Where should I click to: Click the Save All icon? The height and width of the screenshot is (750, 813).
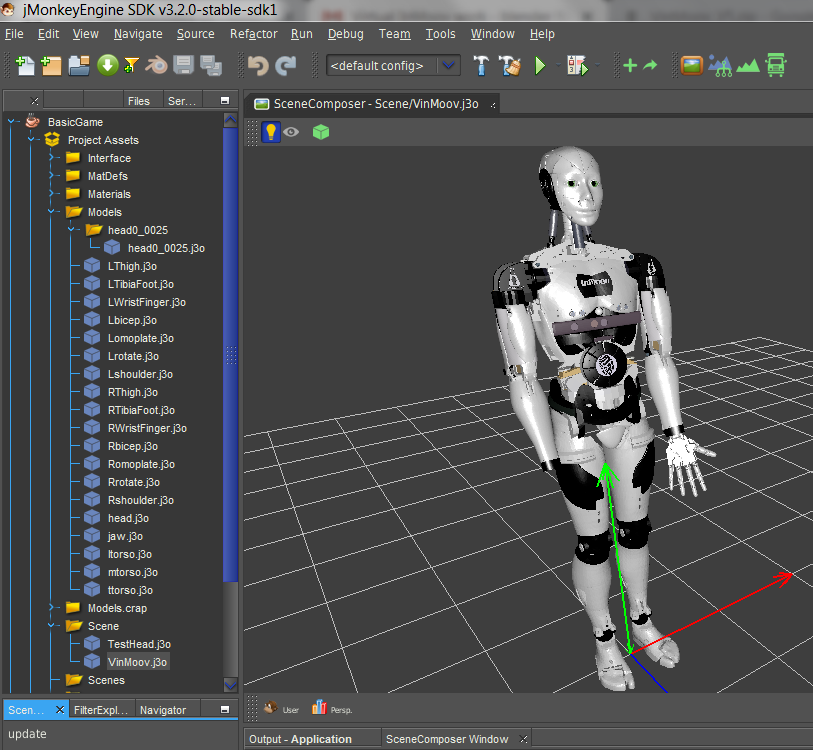coord(211,66)
